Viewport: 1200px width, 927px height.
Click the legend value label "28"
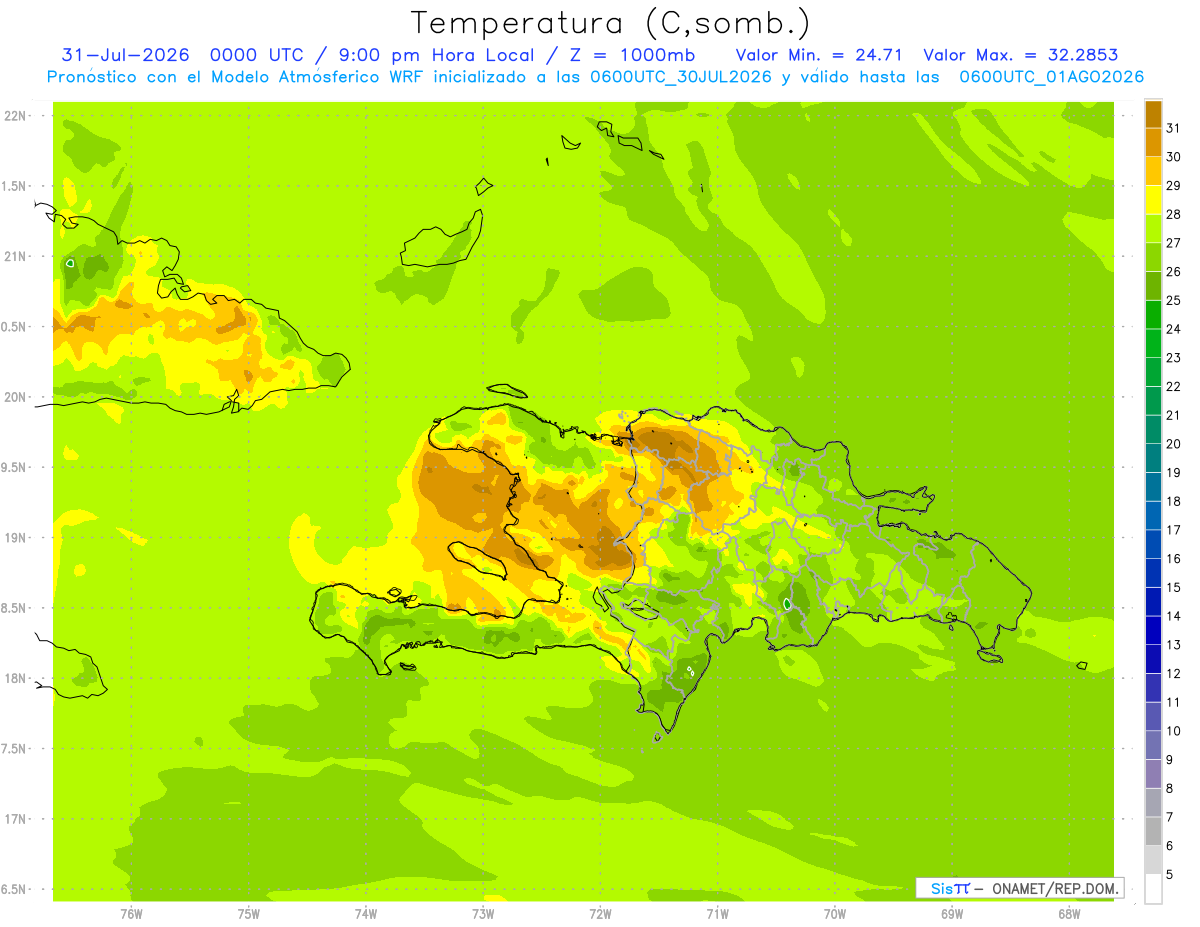tap(1173, 214)
